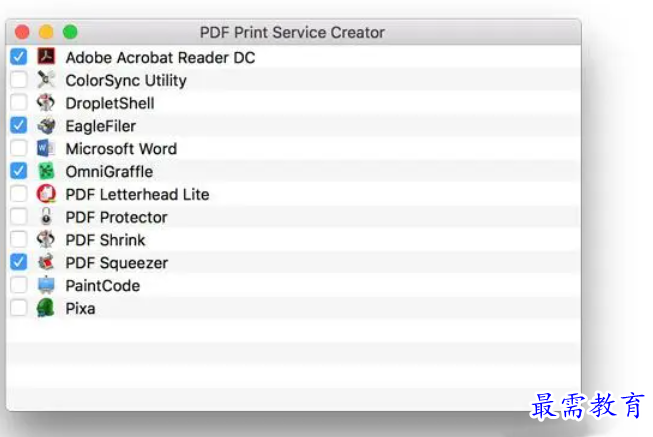Click the green zoom window button
The height and width of the screenshot is (437, 653).
[x=70, y=32]
